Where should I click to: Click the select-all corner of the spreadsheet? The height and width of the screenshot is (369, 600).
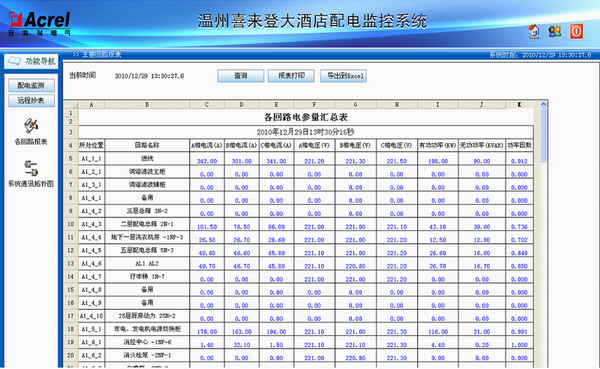tap(71, 104)
